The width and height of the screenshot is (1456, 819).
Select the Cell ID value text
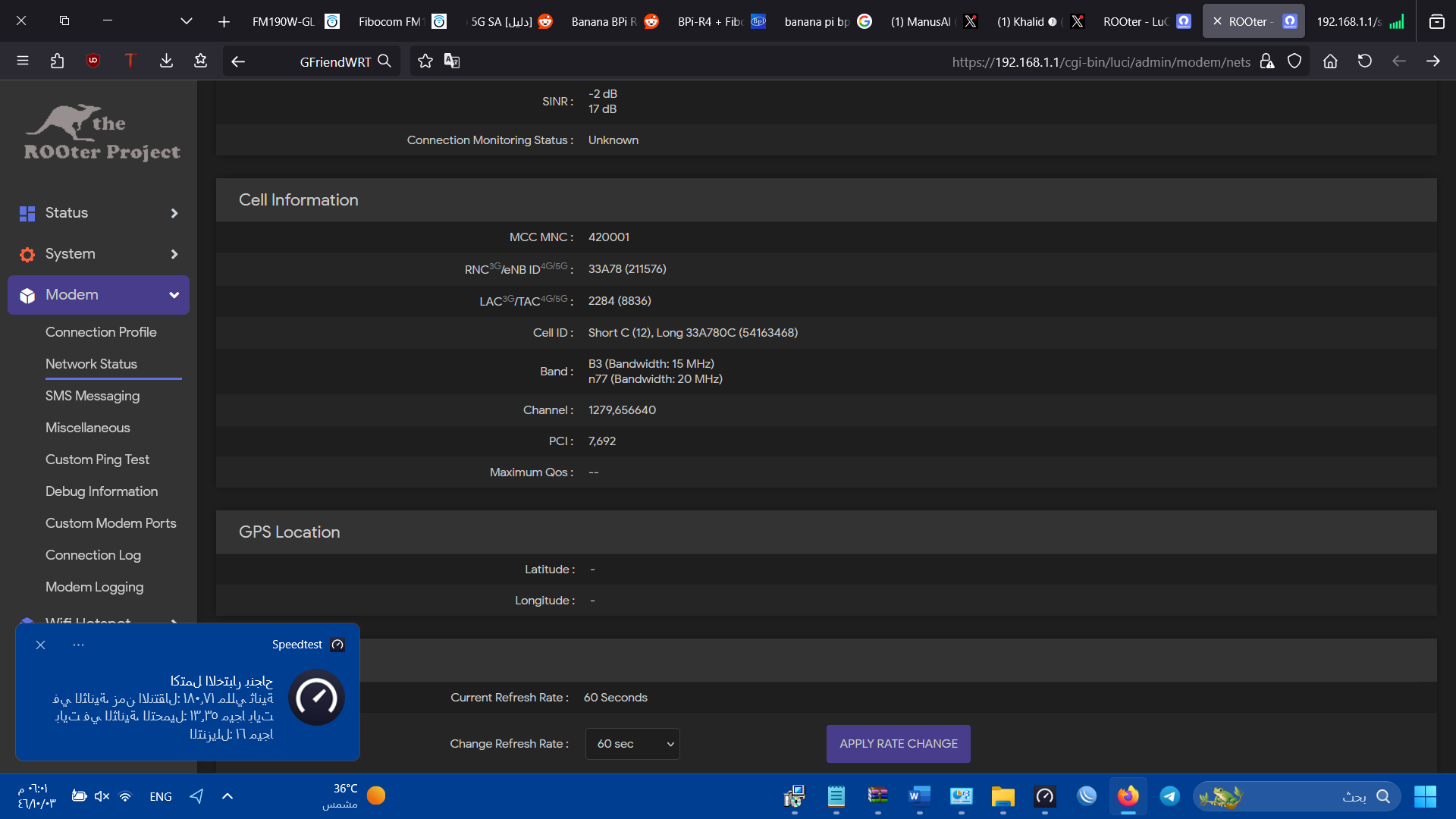[x=692, y=333]
